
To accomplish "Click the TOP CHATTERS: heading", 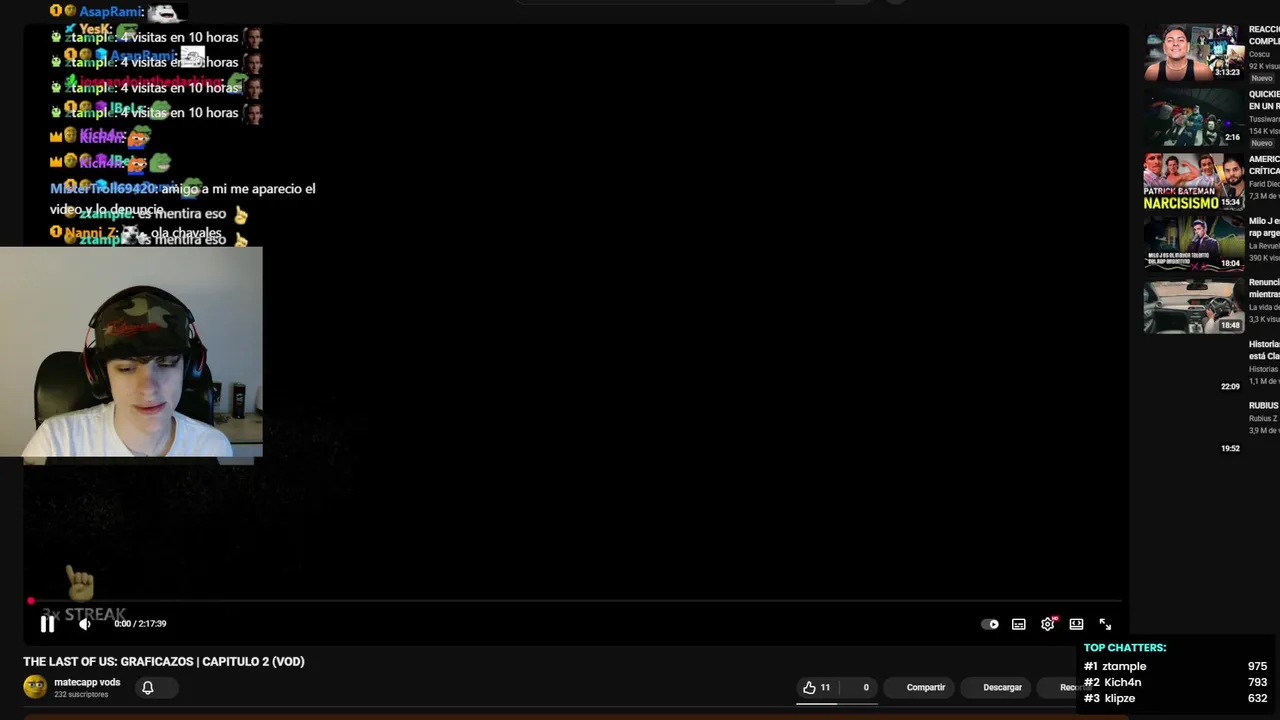I will (x=1125, y=648).
